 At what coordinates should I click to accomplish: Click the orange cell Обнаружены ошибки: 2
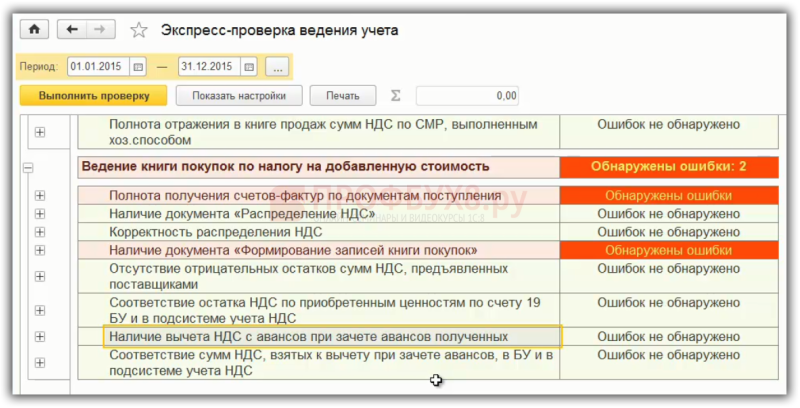[x=669, y=167]
